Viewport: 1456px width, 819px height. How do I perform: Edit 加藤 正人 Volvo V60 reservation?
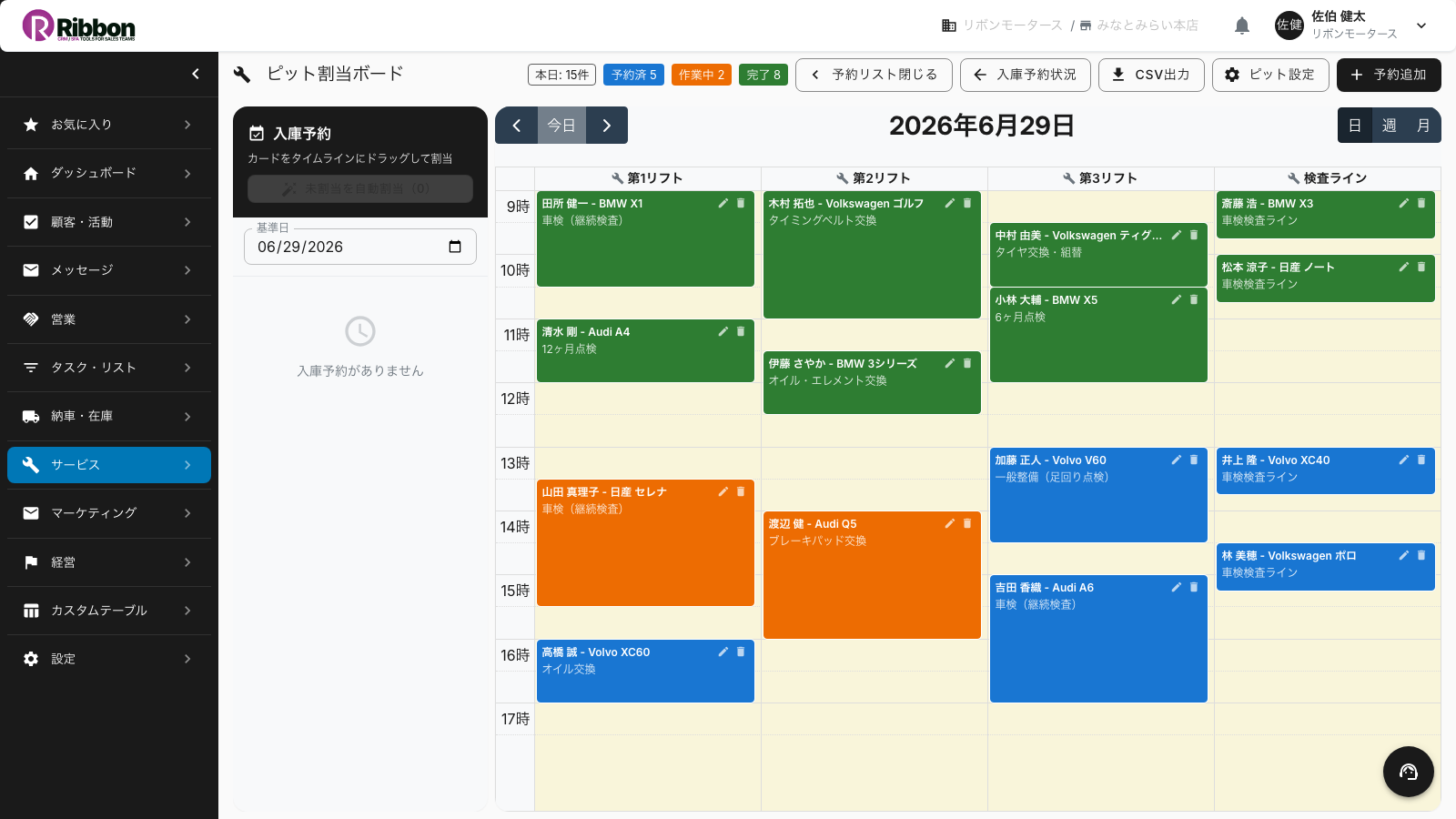click(1177, 460)
